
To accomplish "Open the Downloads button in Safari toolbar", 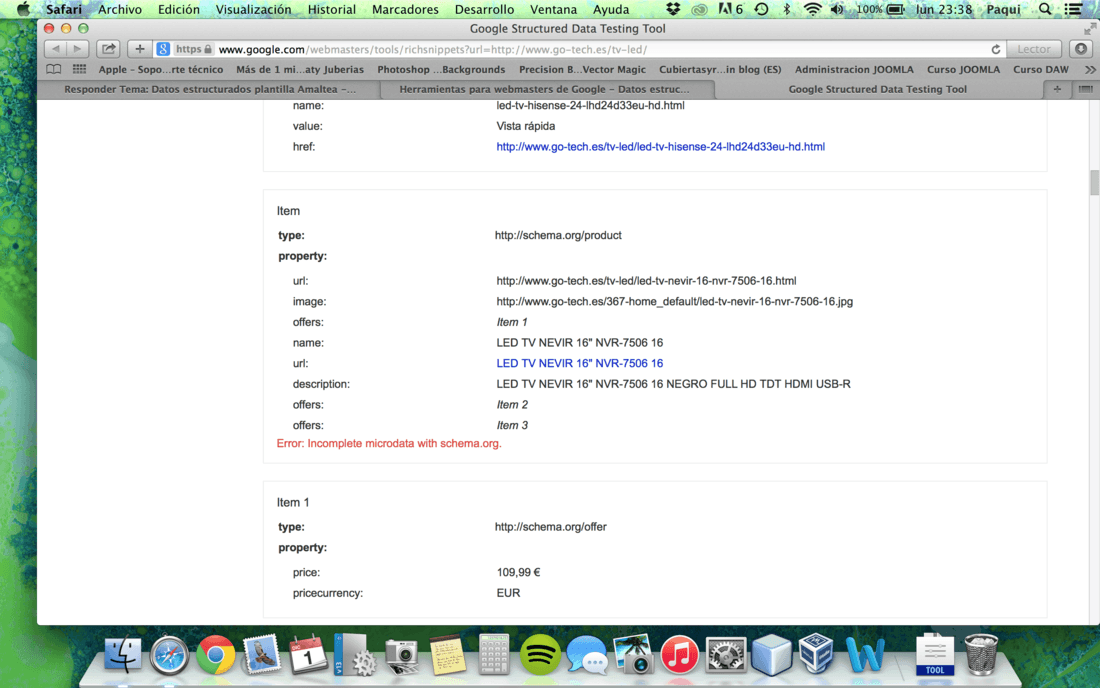I will 1081,49.
